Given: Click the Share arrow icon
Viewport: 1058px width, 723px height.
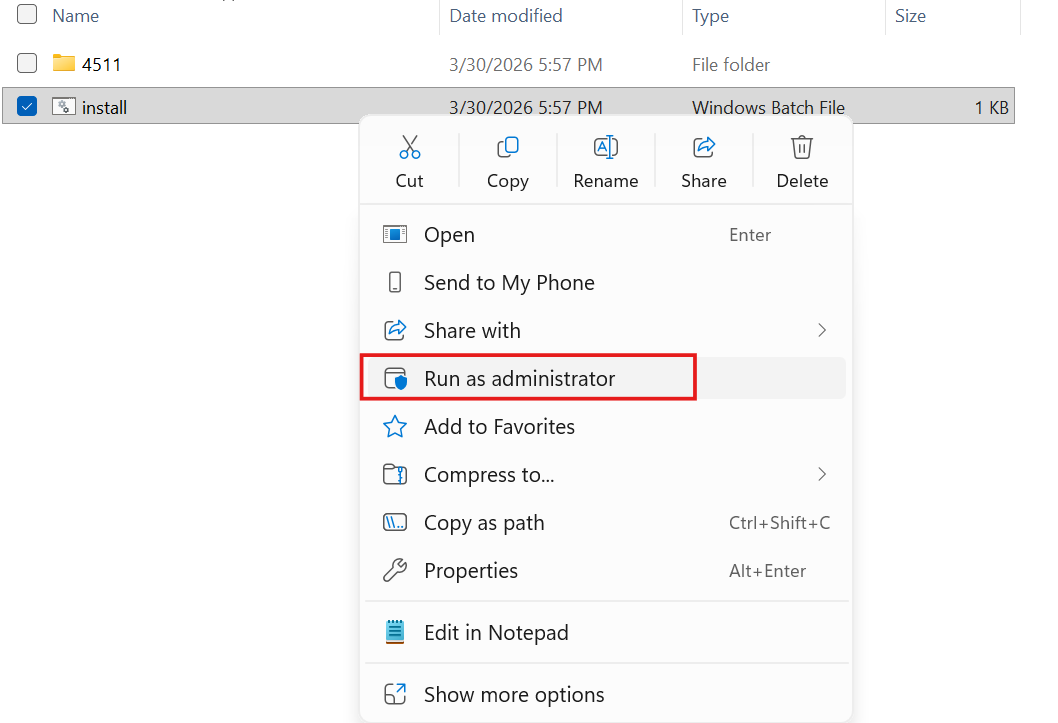Looking at the screenshot, I should pos(703,148).
